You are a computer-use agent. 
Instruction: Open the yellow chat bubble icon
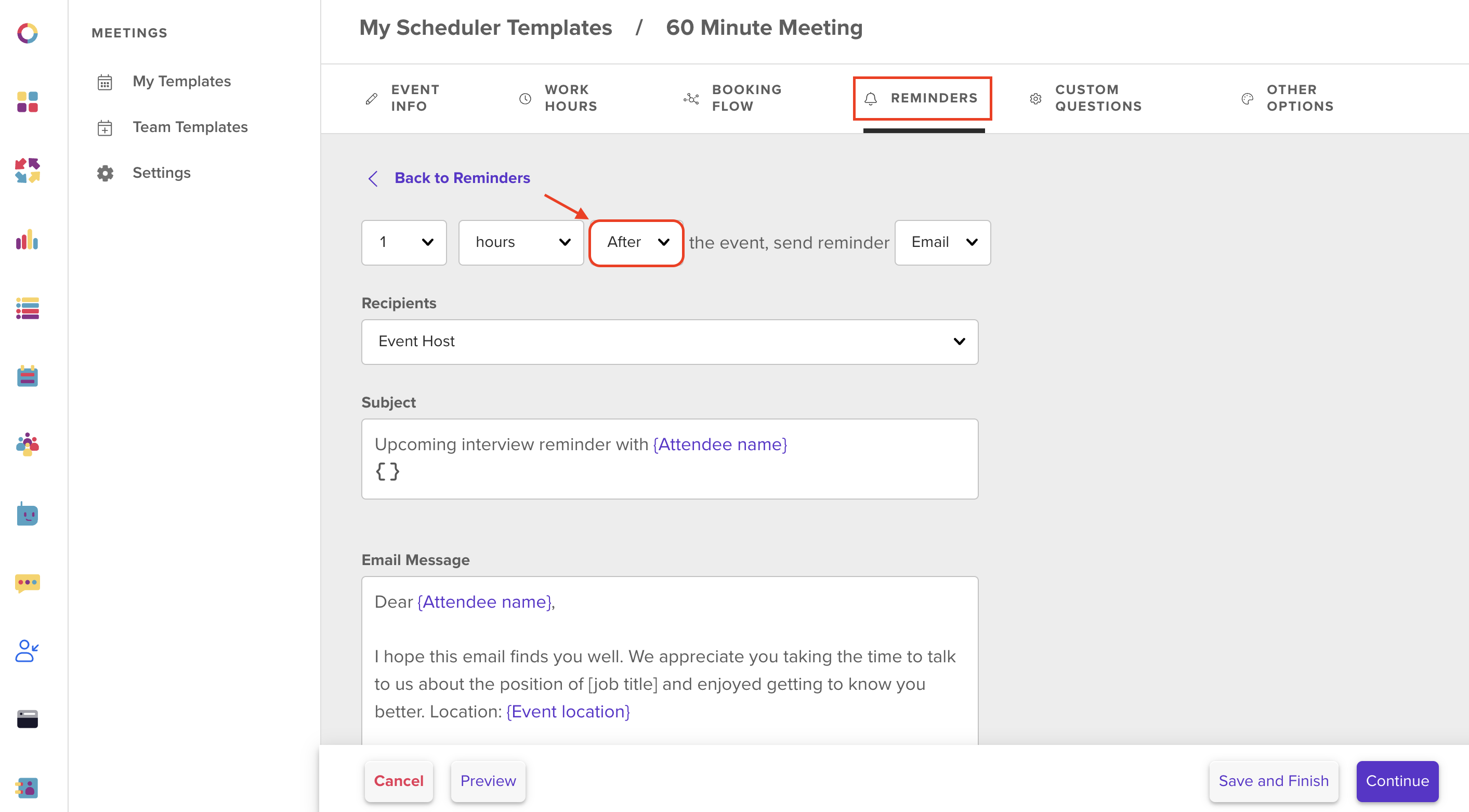[28, 583]
